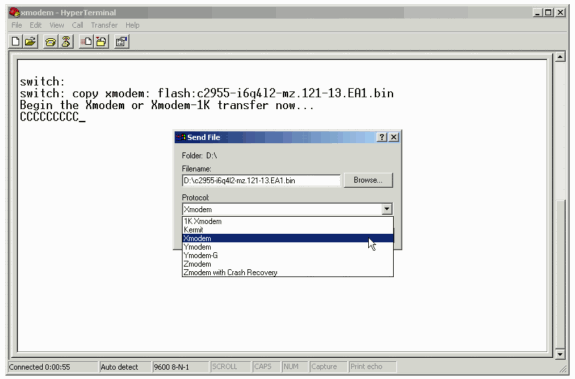575x379 pixels.
Task: Click the terminal scrollbar down arrow
Action: coord(560,354)
